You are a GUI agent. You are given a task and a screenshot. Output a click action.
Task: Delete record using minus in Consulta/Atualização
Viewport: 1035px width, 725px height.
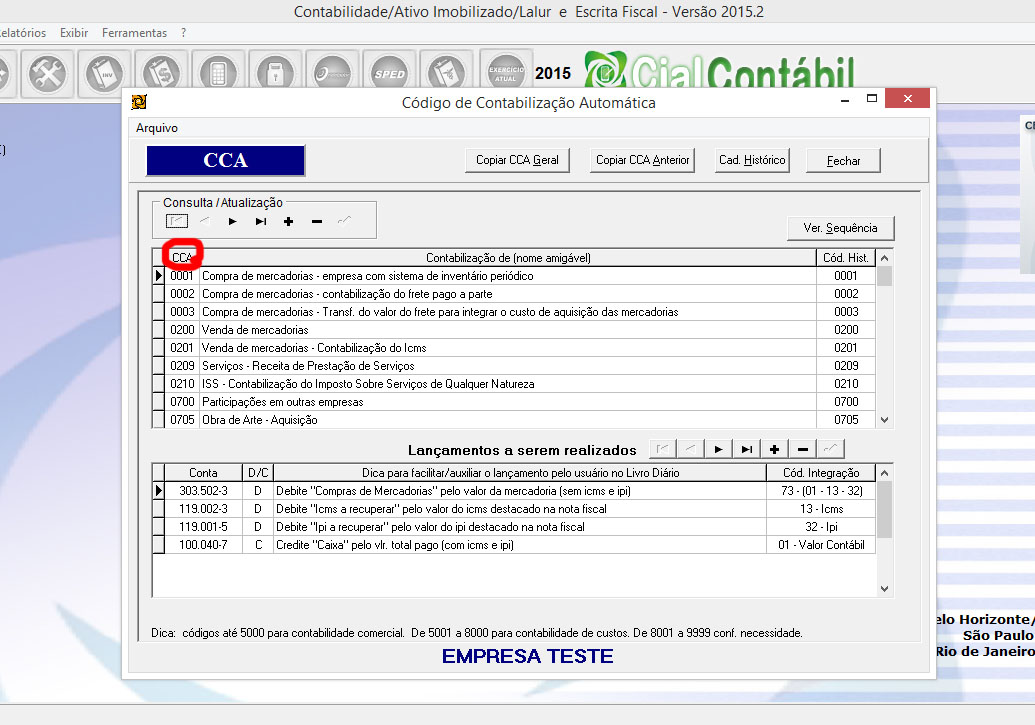point(317,221)
